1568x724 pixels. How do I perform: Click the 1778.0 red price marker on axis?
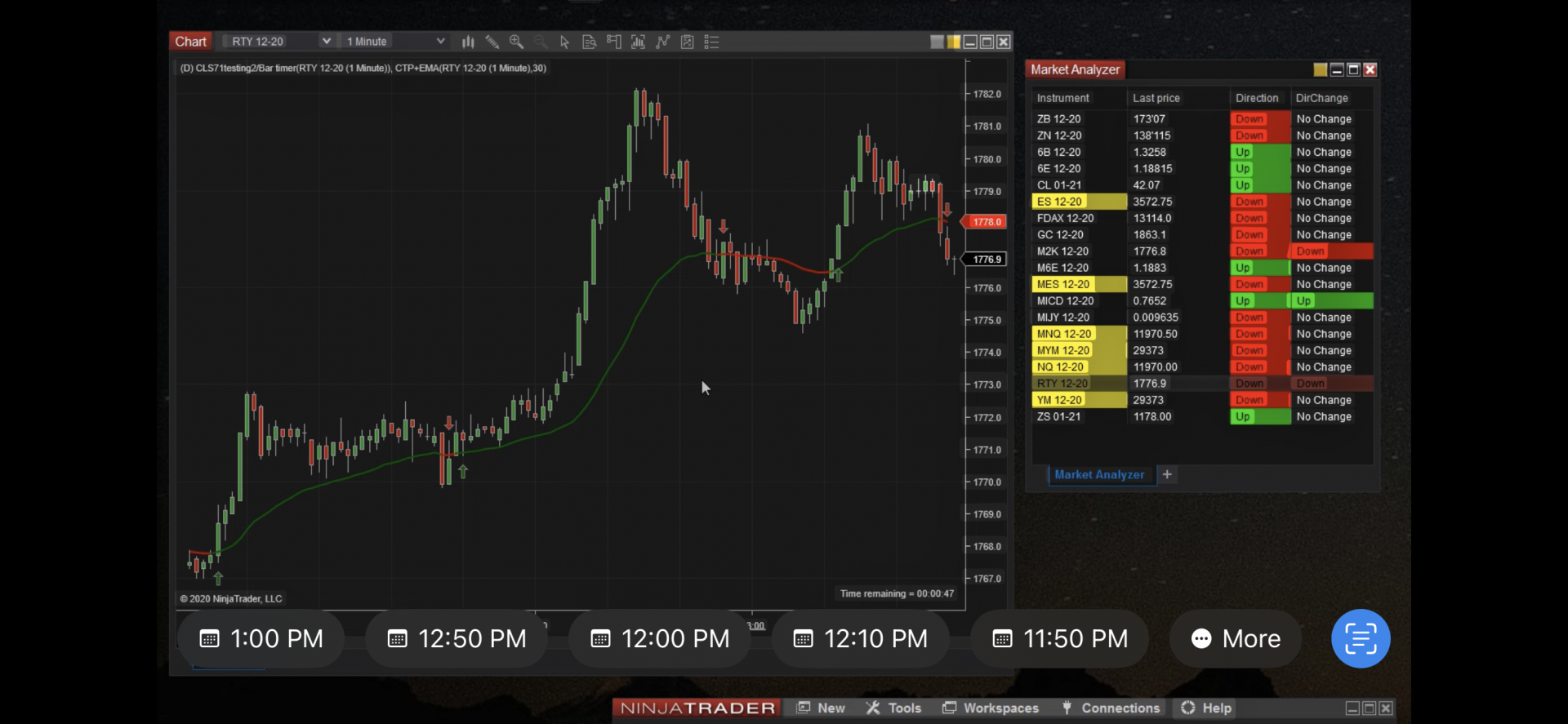[983, 222]
